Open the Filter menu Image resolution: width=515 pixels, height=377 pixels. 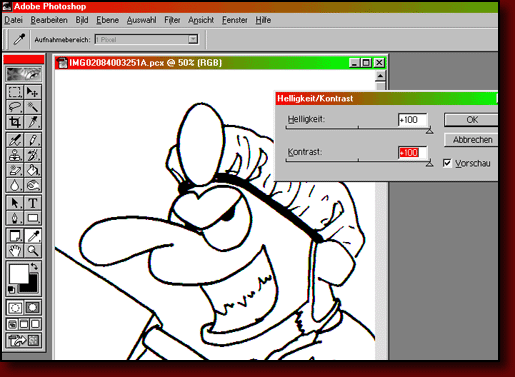tap(172, 20)
